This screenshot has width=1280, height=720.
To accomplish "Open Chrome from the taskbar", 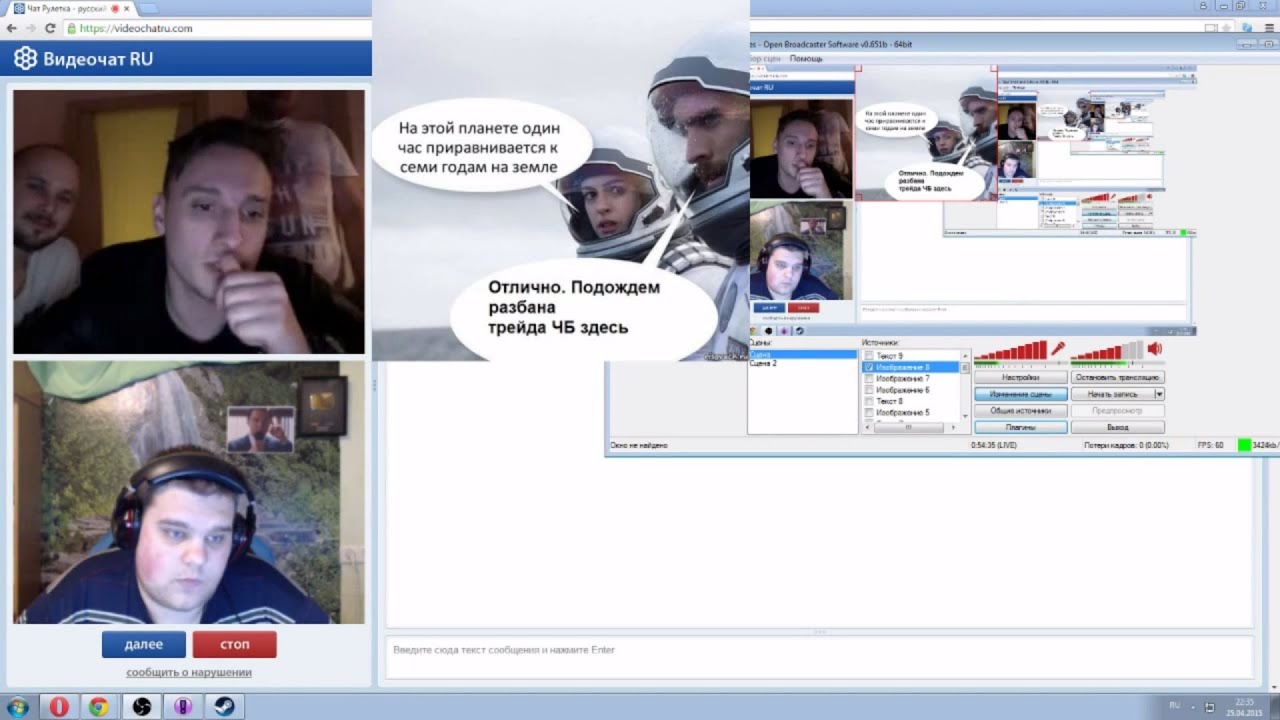I will pyautogui.click(x=98, y=707).
